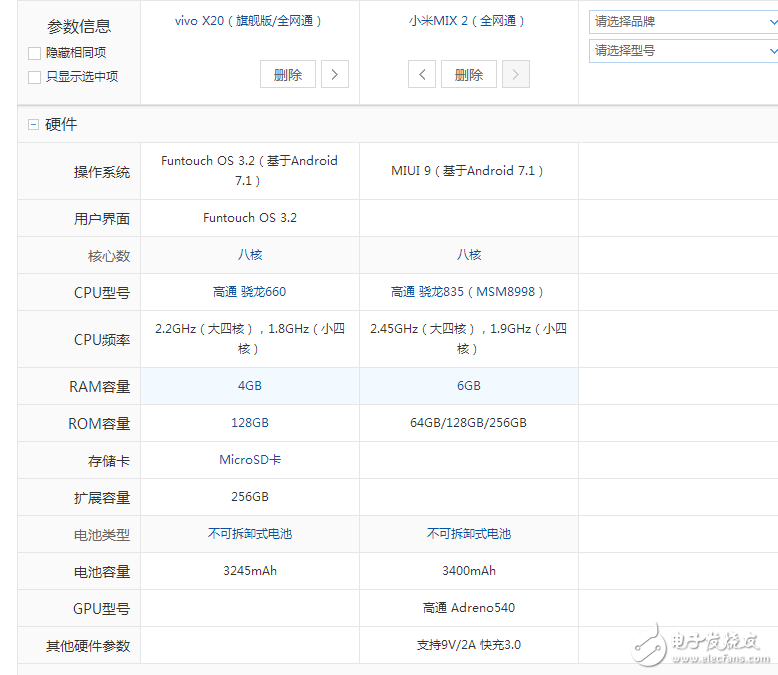Viewport: 778px width, 675px height.
Task: Open the 请选择品牌 brand dropdown
Action: coord(683,22)
